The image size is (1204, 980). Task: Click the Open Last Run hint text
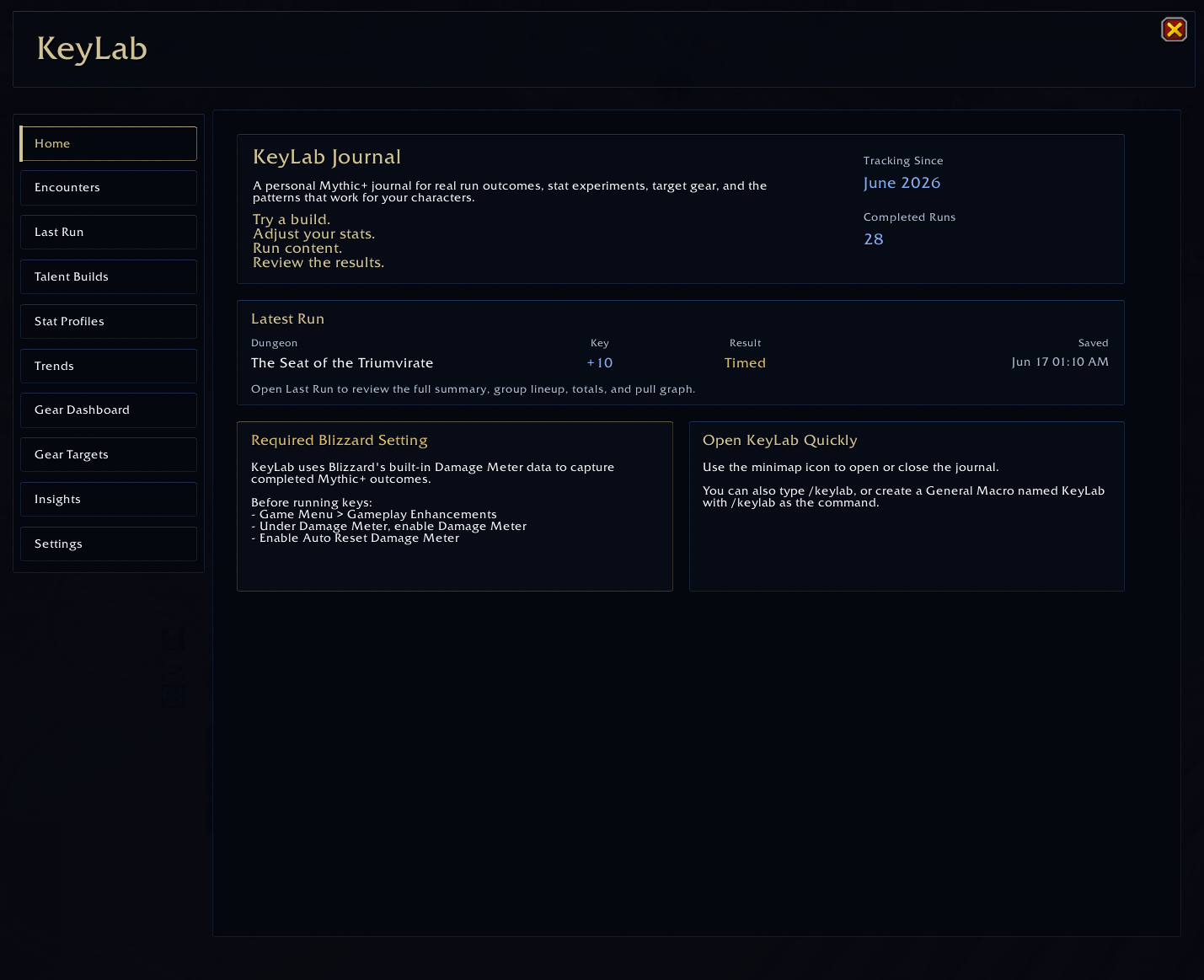click(473, 389)
